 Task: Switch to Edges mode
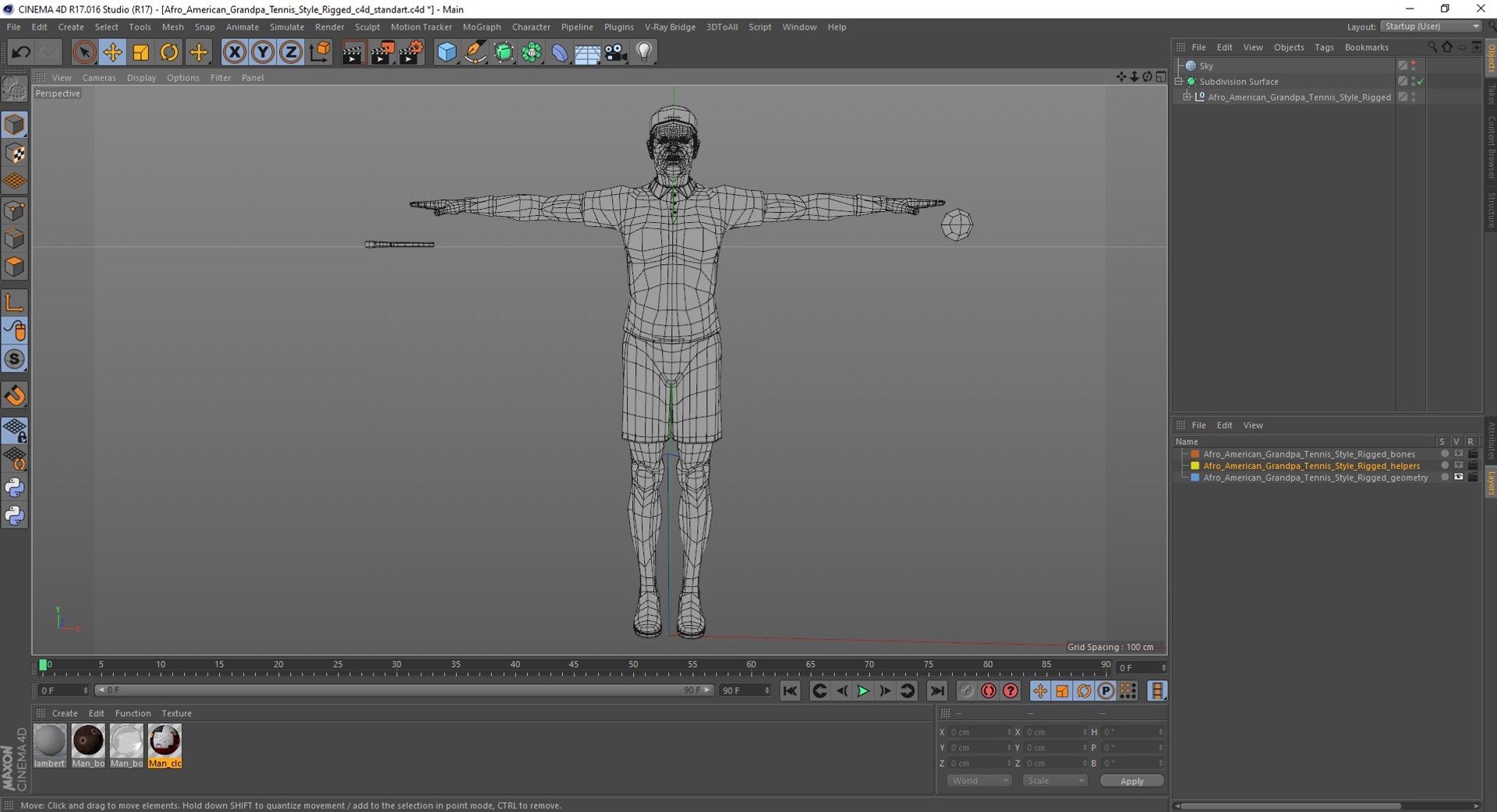click(x=15, y=238)
